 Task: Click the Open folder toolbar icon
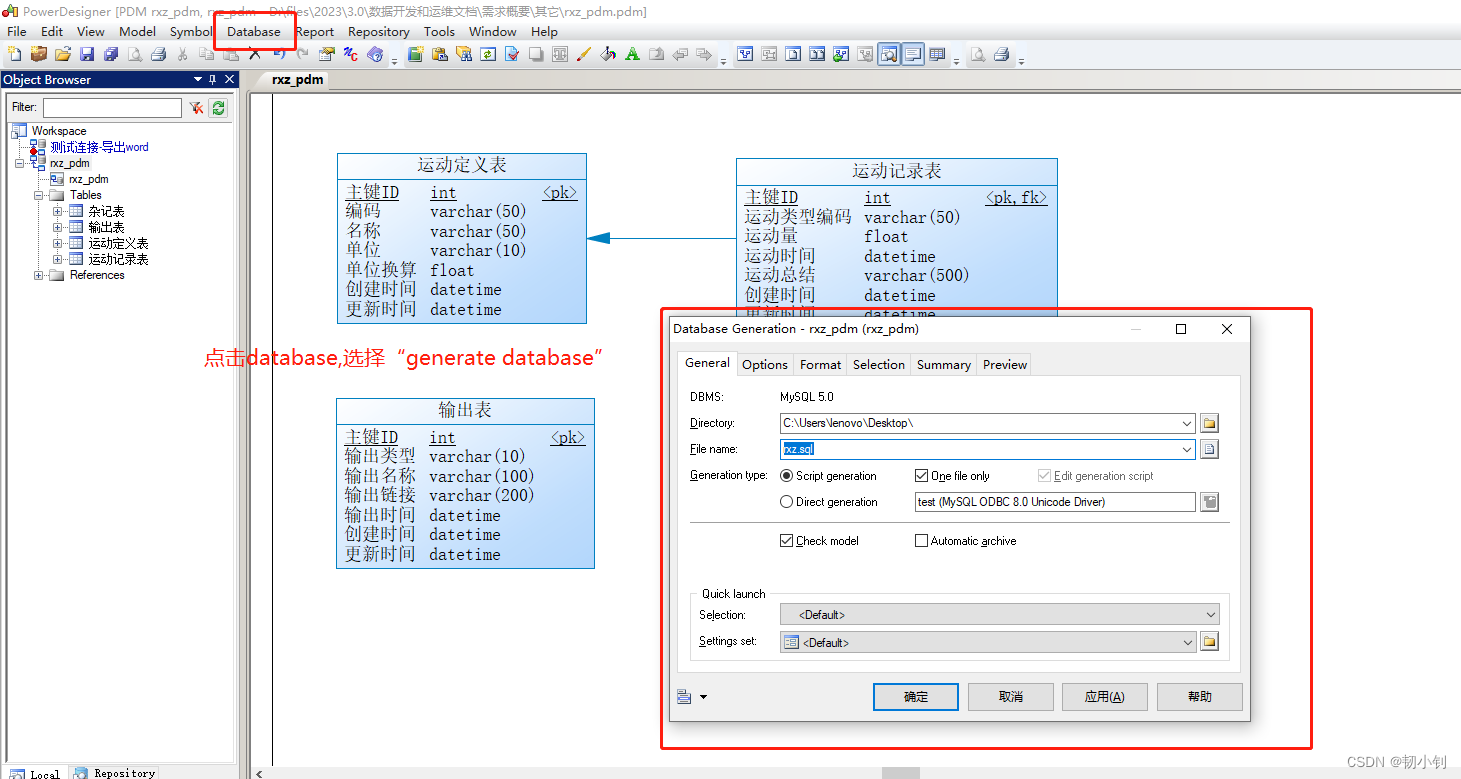pos(62,54)
